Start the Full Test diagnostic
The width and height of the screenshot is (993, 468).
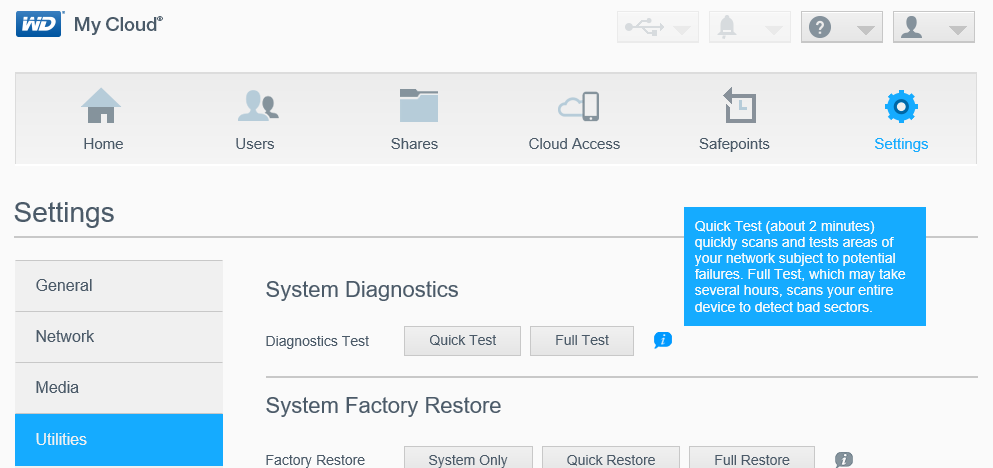pos(582,340)
